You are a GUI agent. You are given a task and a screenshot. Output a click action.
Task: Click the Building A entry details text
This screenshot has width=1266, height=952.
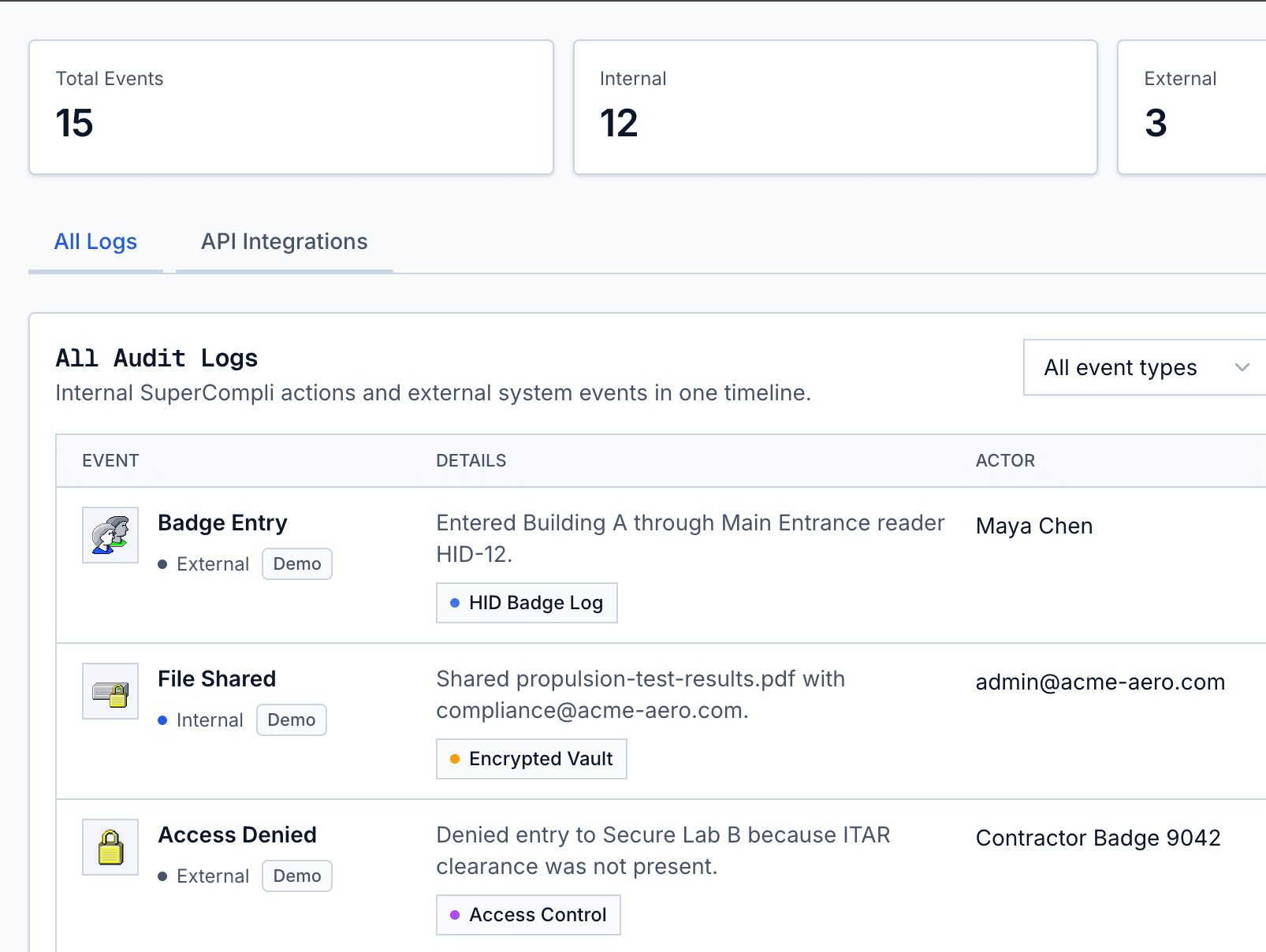(690, 539)
